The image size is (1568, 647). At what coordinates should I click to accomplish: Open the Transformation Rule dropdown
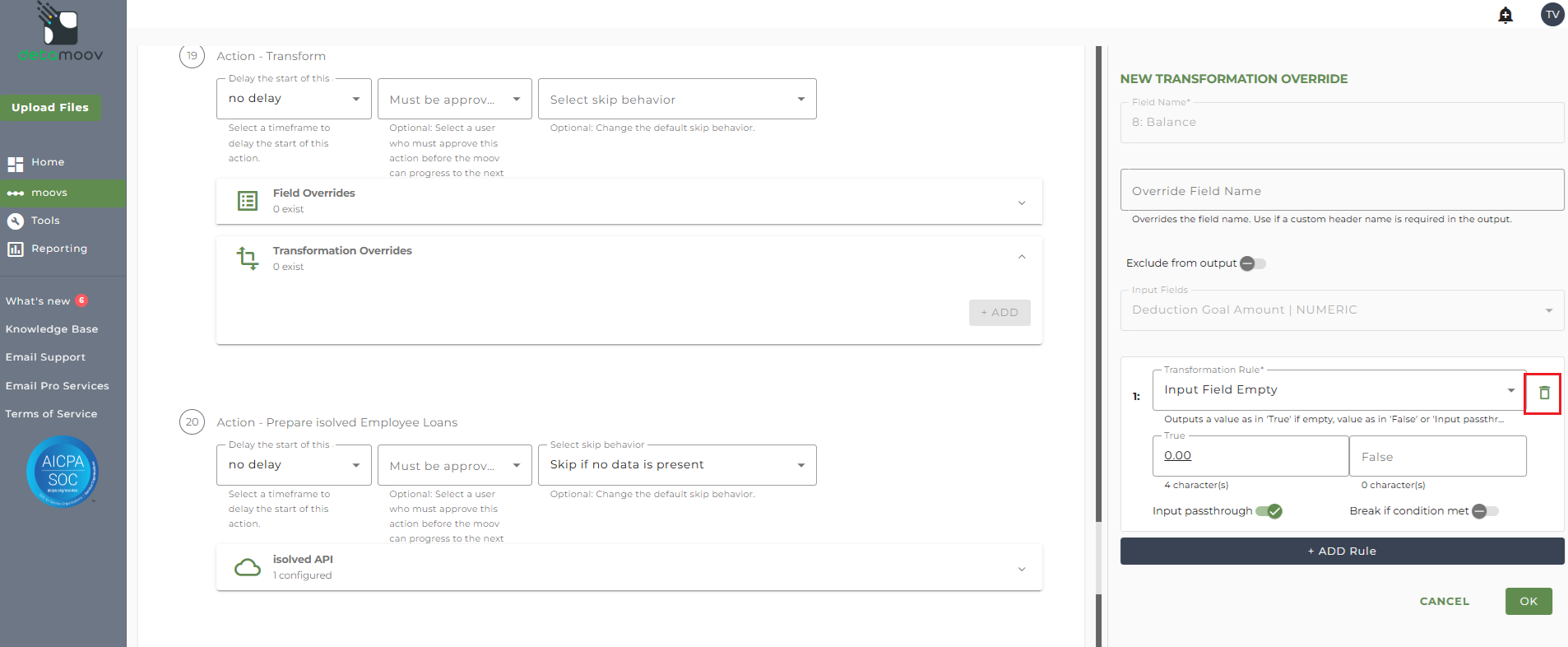pyautogui.click(x=1338, y=390)
